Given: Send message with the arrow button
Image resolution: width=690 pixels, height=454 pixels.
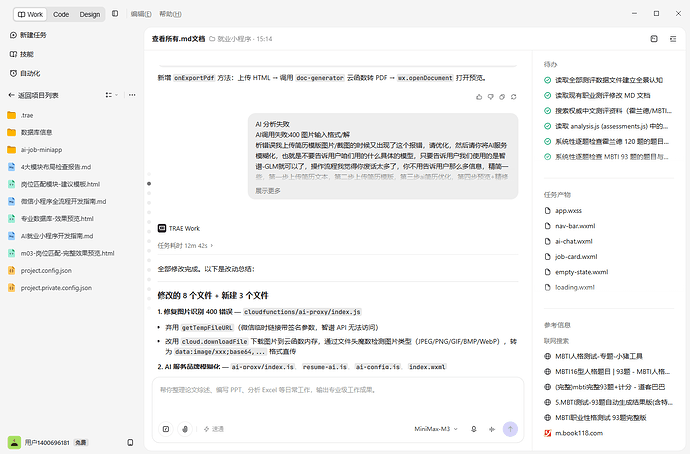Looking at the screenshot, I should [x=510, y=429].
